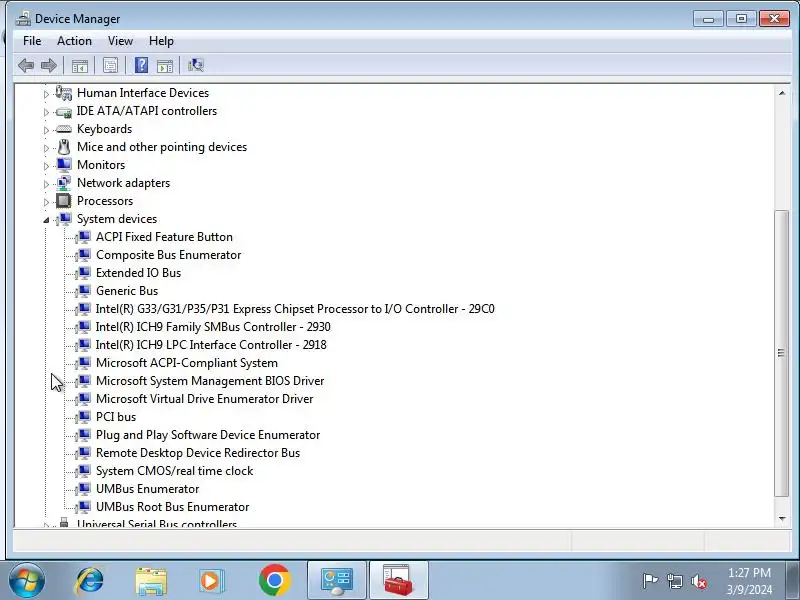Open Windows Explorer from the taskbar

pos(151,581)
